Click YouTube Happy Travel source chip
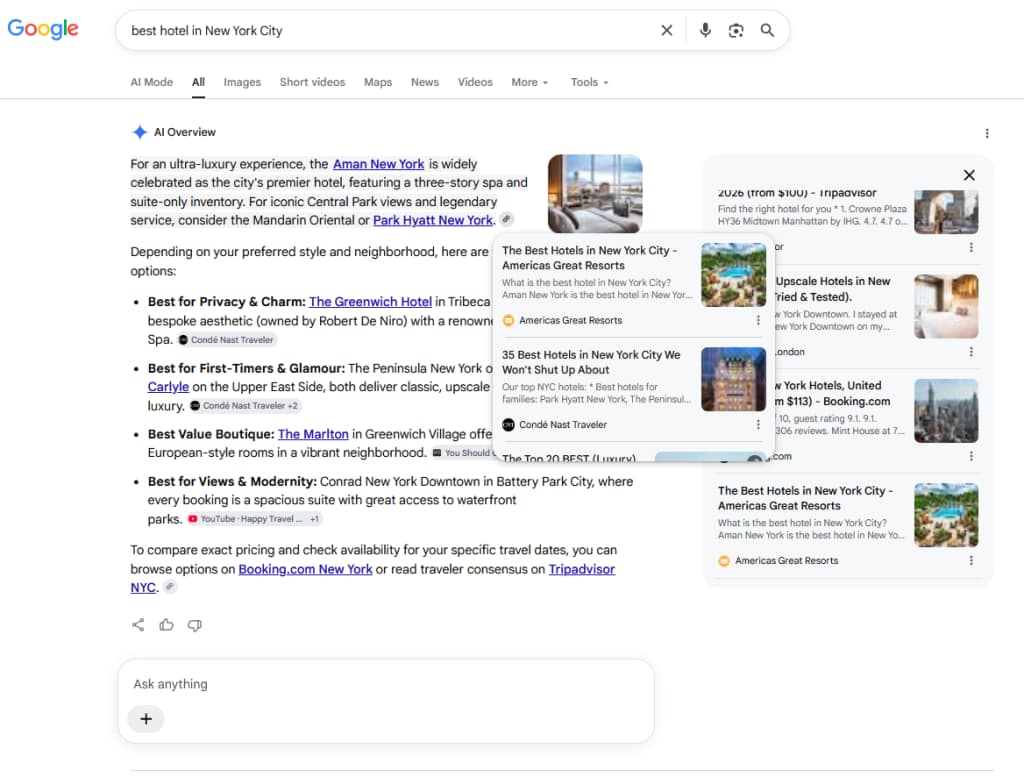 coord(254,519)
